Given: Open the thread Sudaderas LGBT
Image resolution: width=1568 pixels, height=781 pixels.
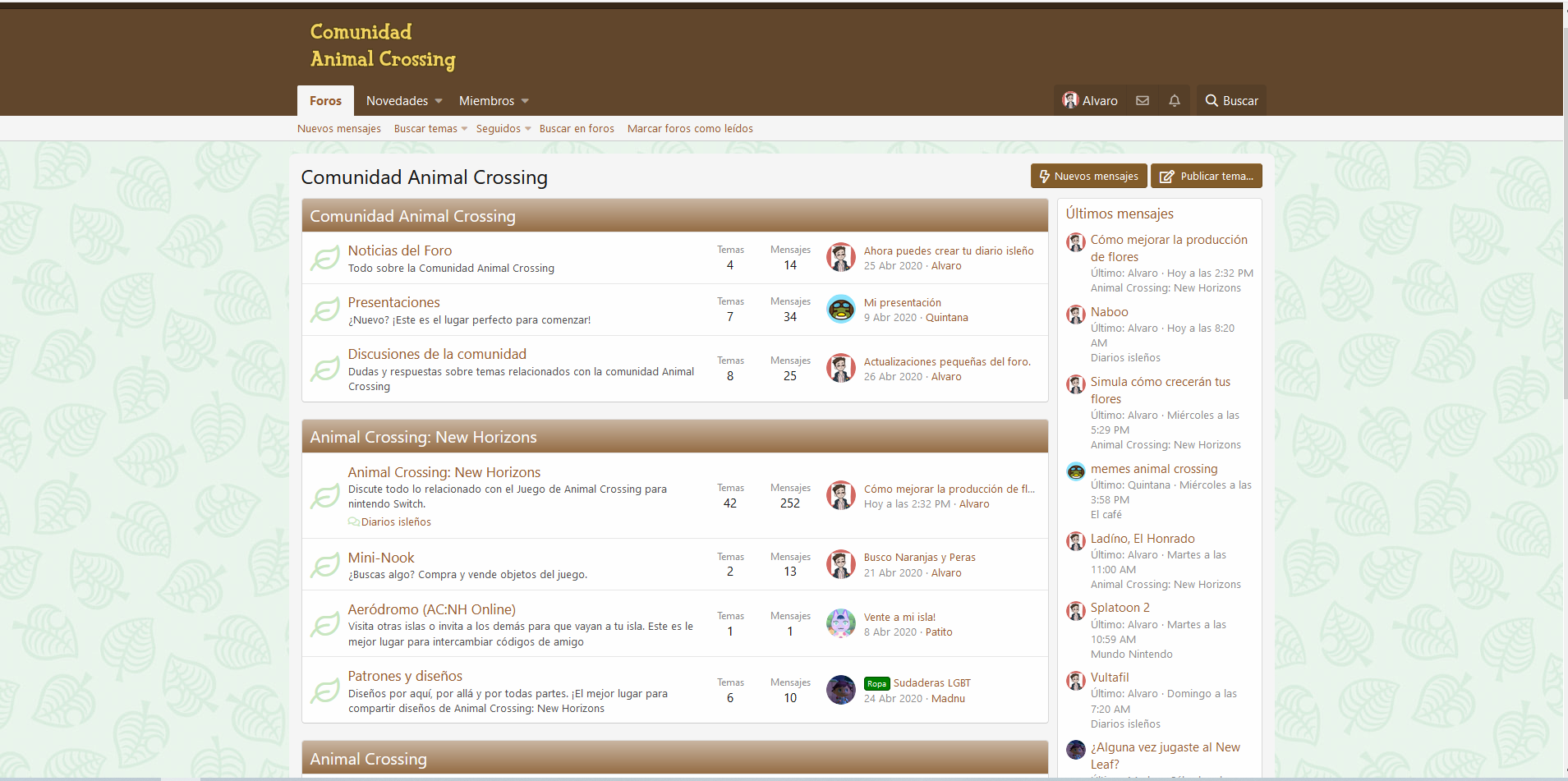Looking at the screenshot, I should pyautogui.click(x=932, y=683).
